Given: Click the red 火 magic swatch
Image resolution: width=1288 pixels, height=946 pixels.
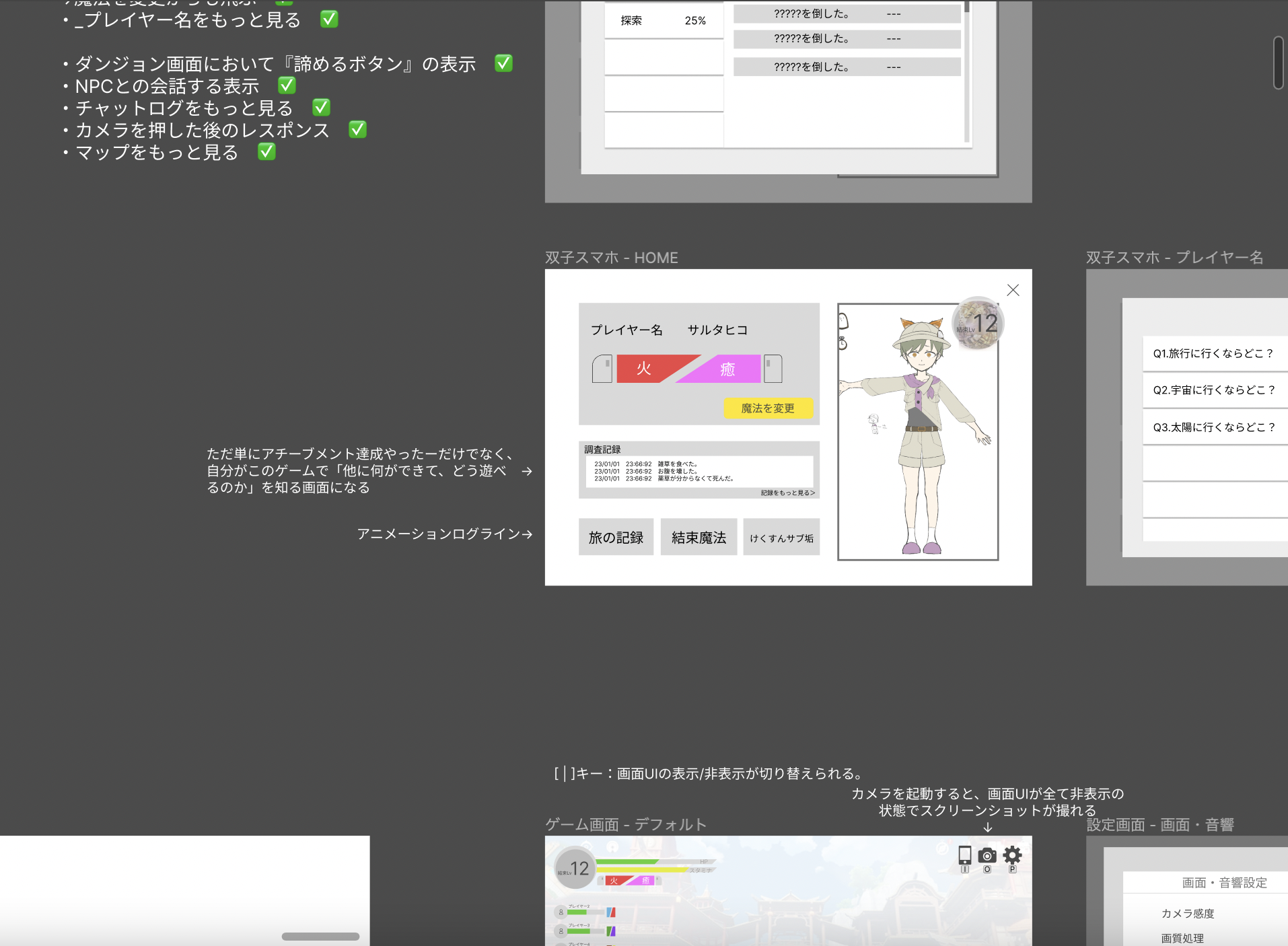Looking at the screenshot, I should (643, 369).
